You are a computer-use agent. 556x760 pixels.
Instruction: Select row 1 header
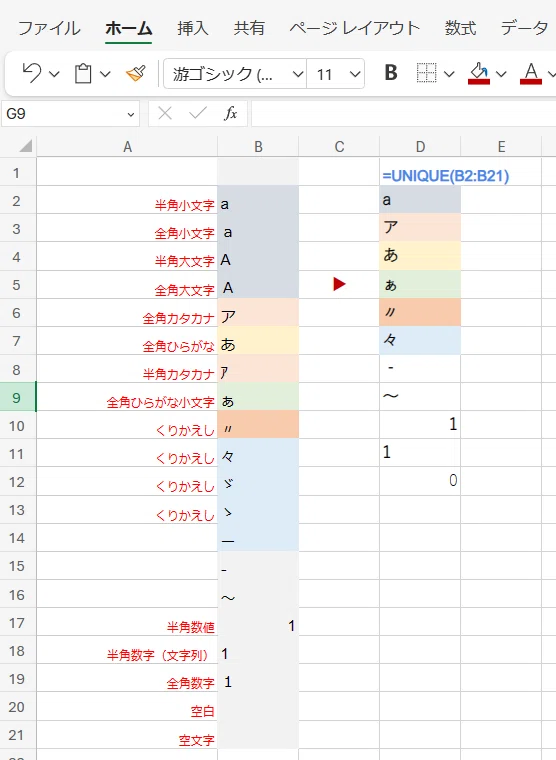click(x=17, y=173)
